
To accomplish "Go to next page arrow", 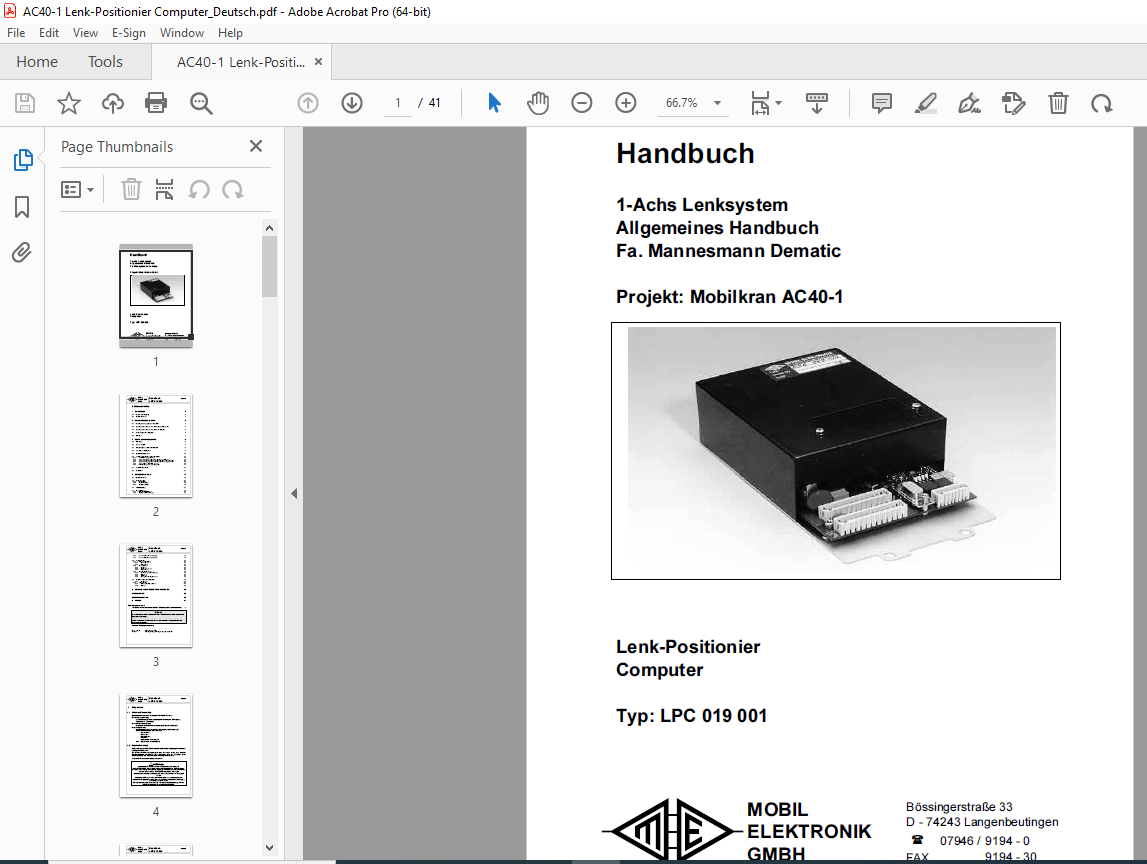I will (x=352, y=103).
